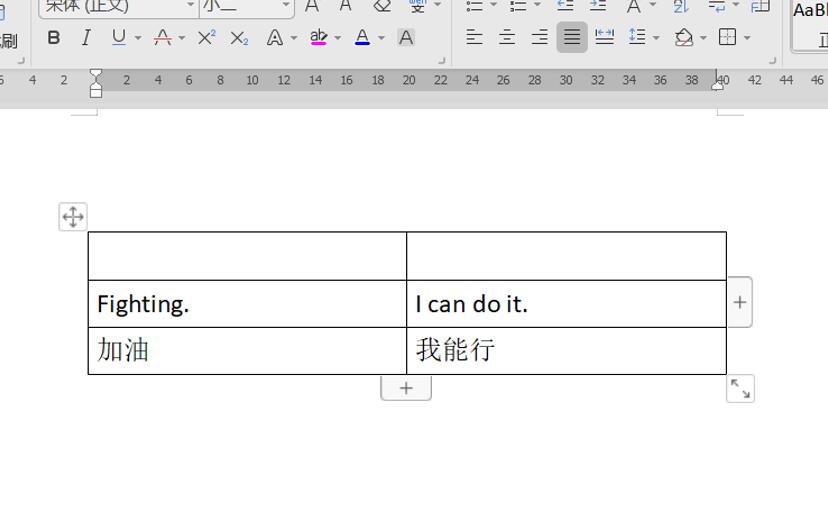Viewport: 828px width, 505px height.
Task: Click the 'I can do it.' cell
Action: (x=567, y=304)
